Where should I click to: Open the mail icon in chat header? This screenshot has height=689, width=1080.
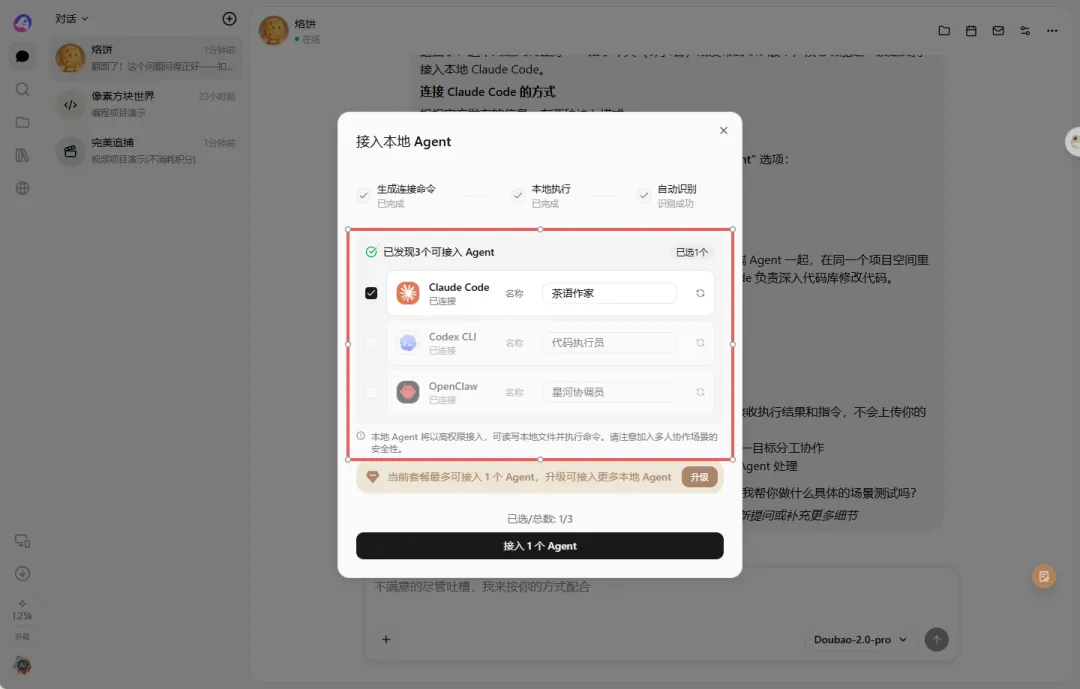pos(998,30)
